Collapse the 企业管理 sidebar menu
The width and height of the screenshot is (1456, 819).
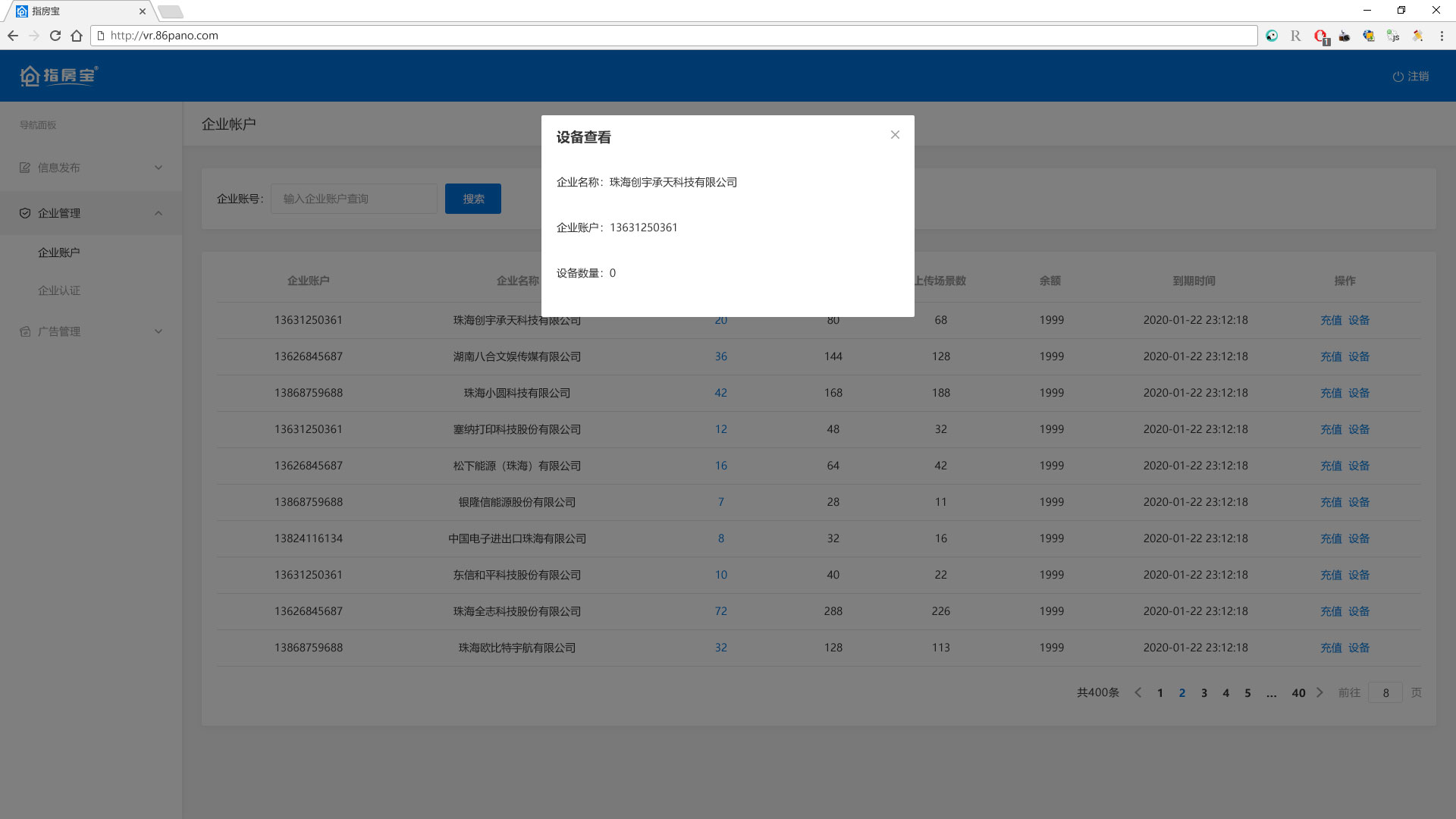(x=158, y=213)
